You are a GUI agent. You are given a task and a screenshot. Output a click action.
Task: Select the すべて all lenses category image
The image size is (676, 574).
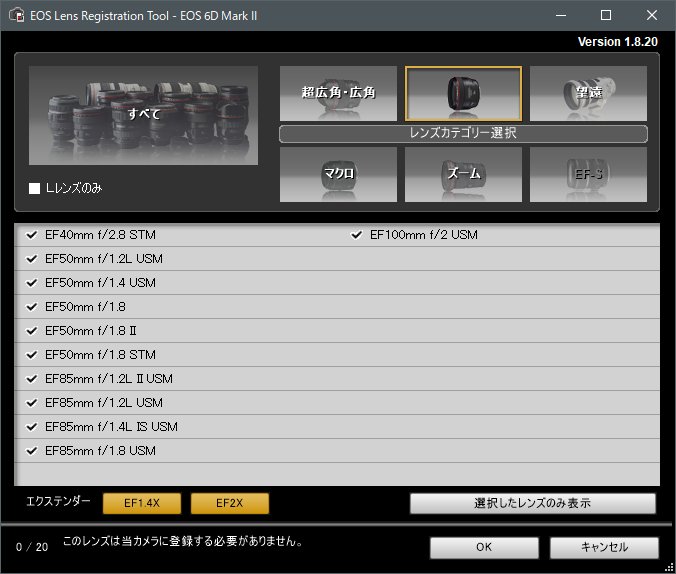(143, 115)
